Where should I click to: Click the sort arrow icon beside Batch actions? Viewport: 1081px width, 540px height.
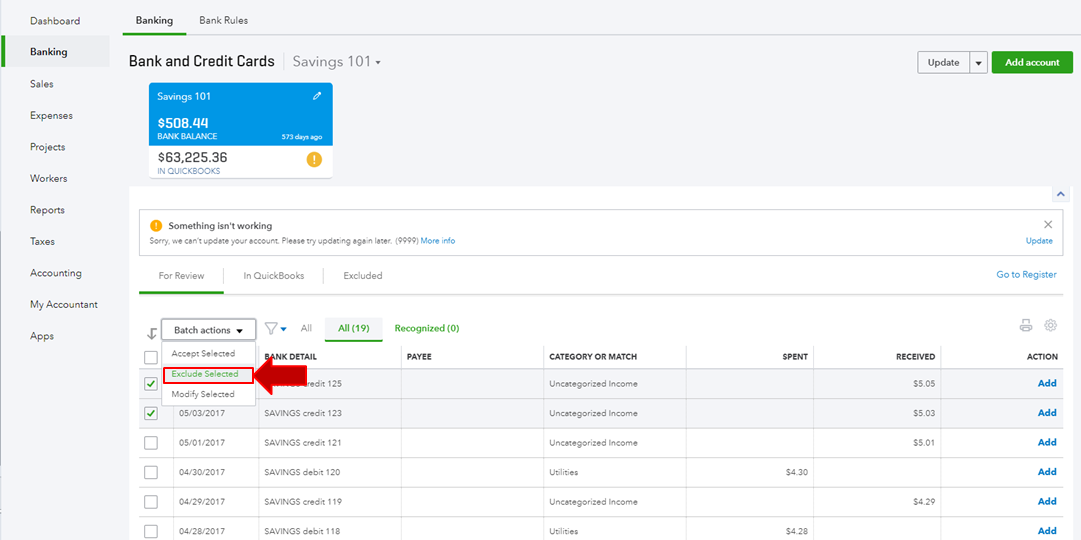click(x=152, y=334)
